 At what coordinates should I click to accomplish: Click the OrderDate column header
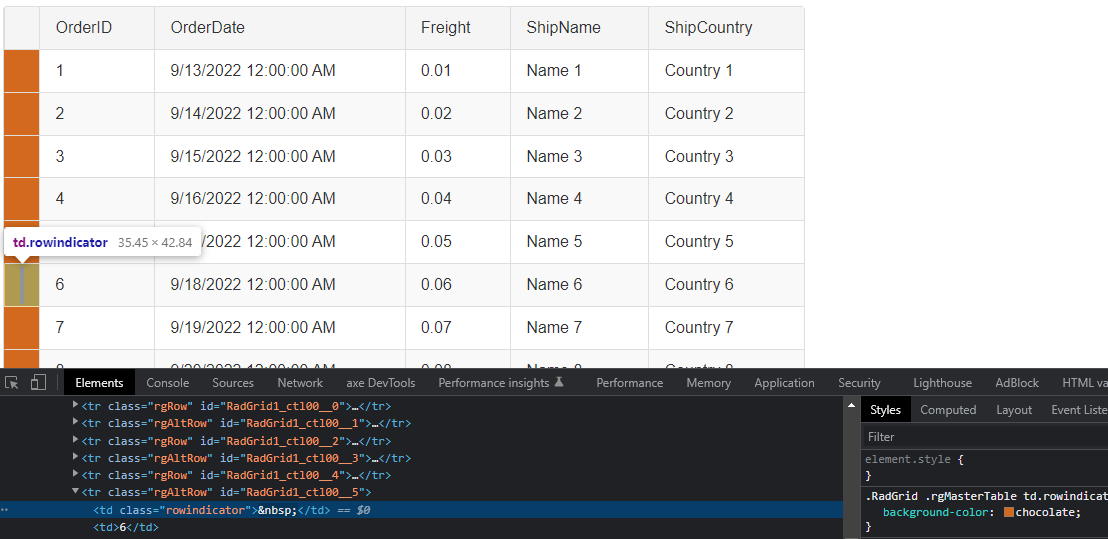(208, 28)
